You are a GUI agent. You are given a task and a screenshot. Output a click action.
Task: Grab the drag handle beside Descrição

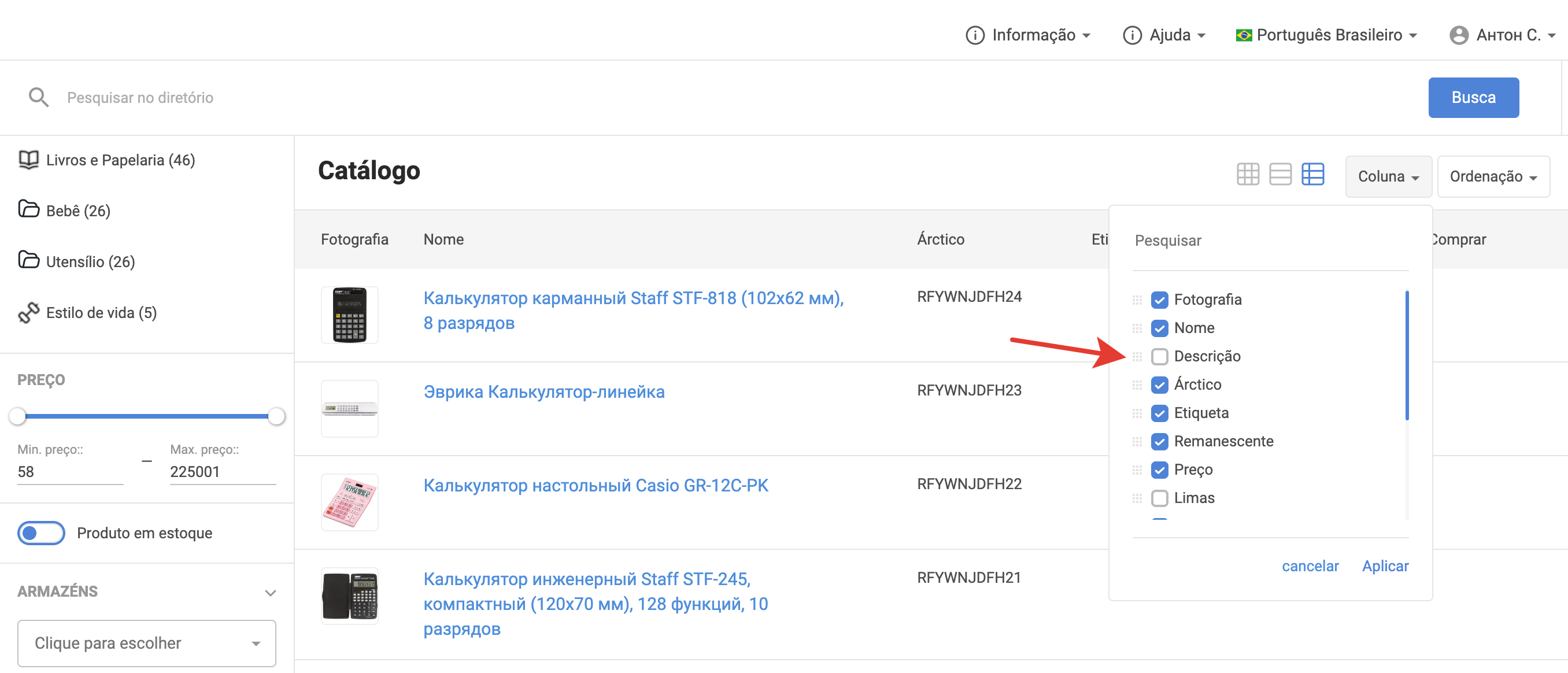point(1137,357)
